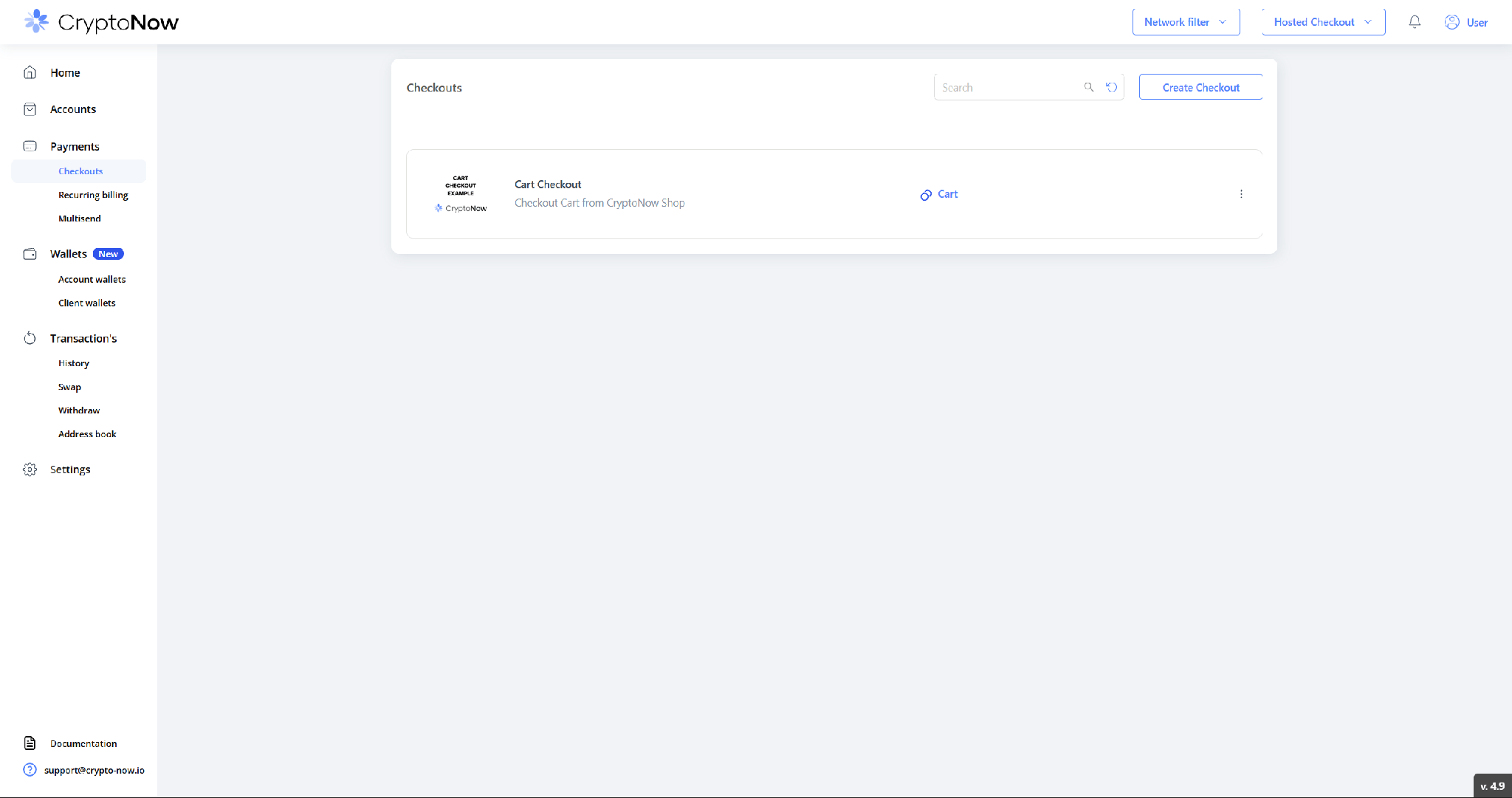1512x798 pixels.
Task: Click the search magnifier icon
Action: (1088, 87)
